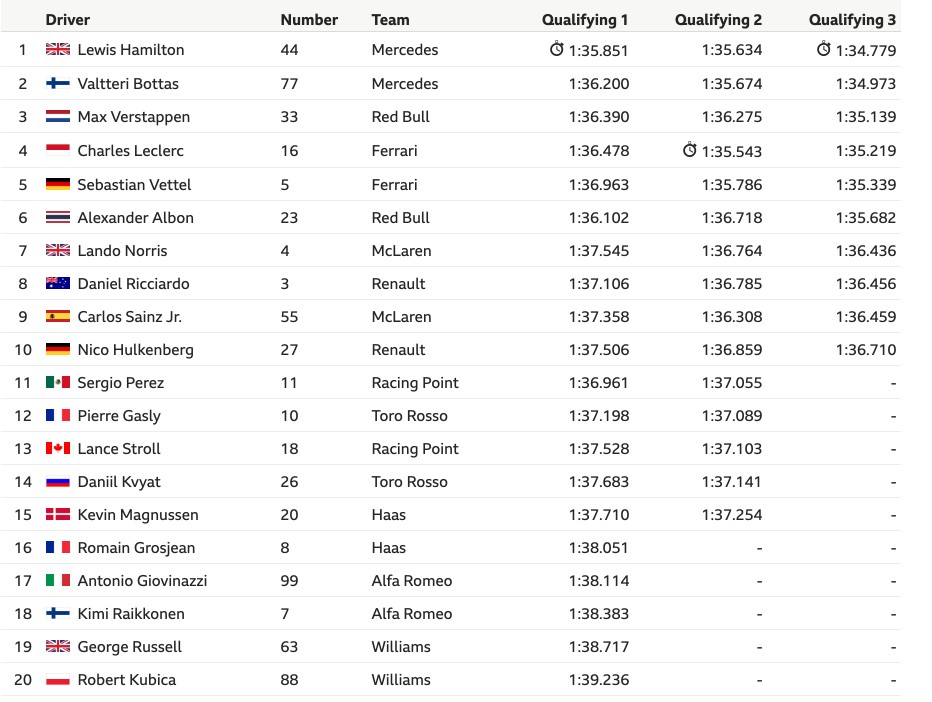The height and width of the screenshot is (702, 932).
Task: Select driver name Sebastian Vettel
Action: [134, 184]
